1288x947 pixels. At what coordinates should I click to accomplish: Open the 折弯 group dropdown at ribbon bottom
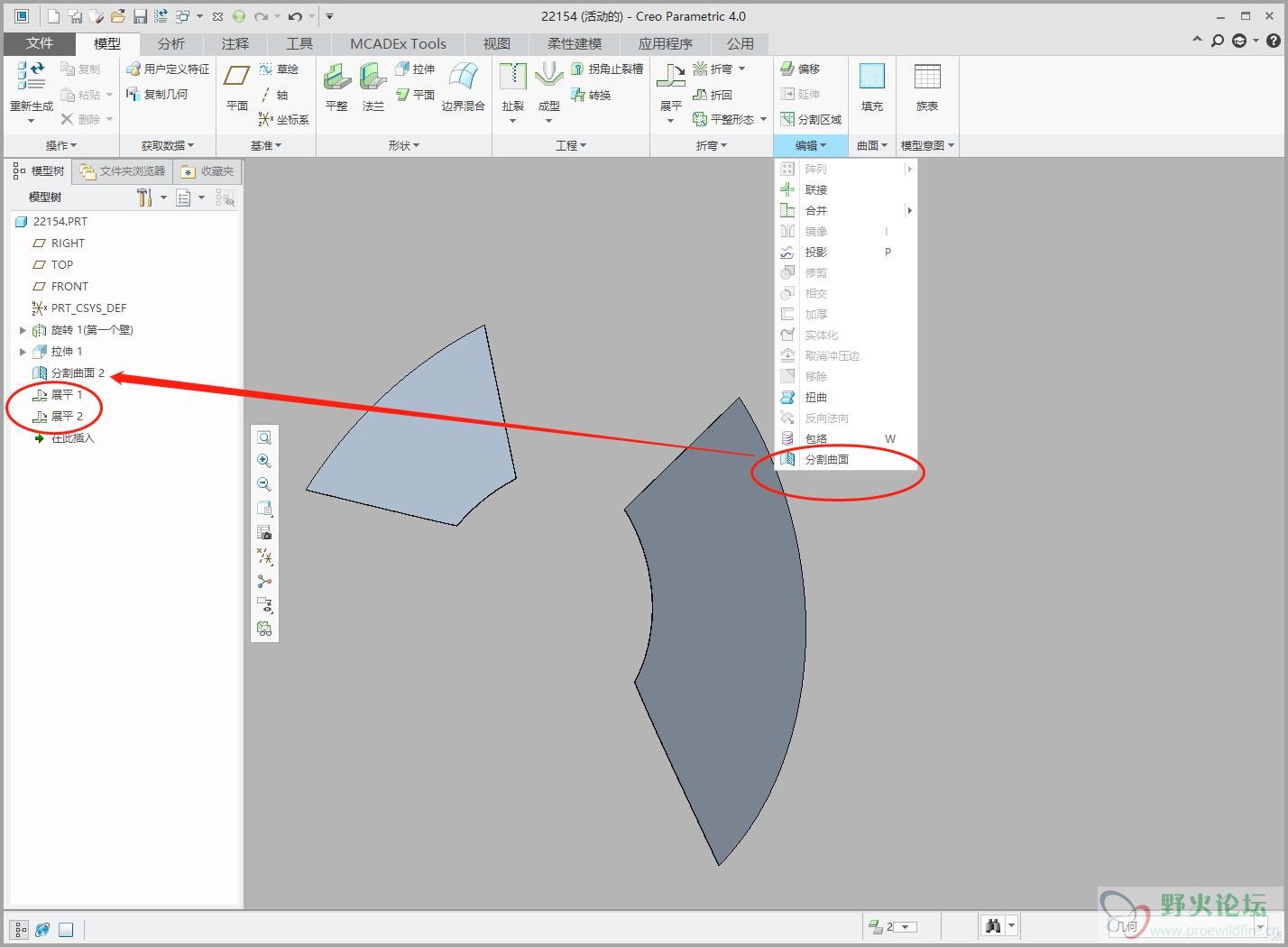[712, 145]
